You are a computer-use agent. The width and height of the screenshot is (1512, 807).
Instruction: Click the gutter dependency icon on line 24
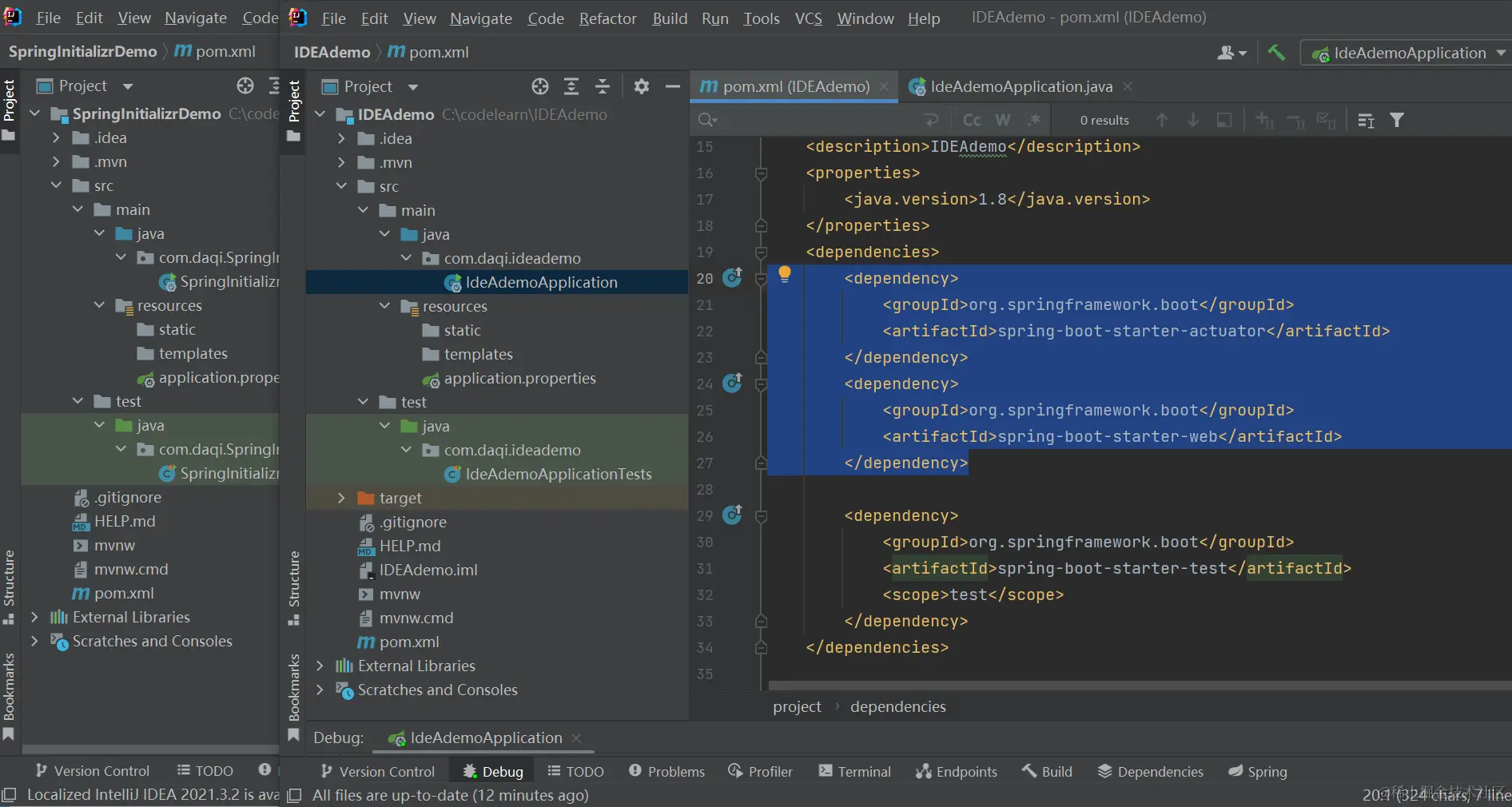(732, 383)
